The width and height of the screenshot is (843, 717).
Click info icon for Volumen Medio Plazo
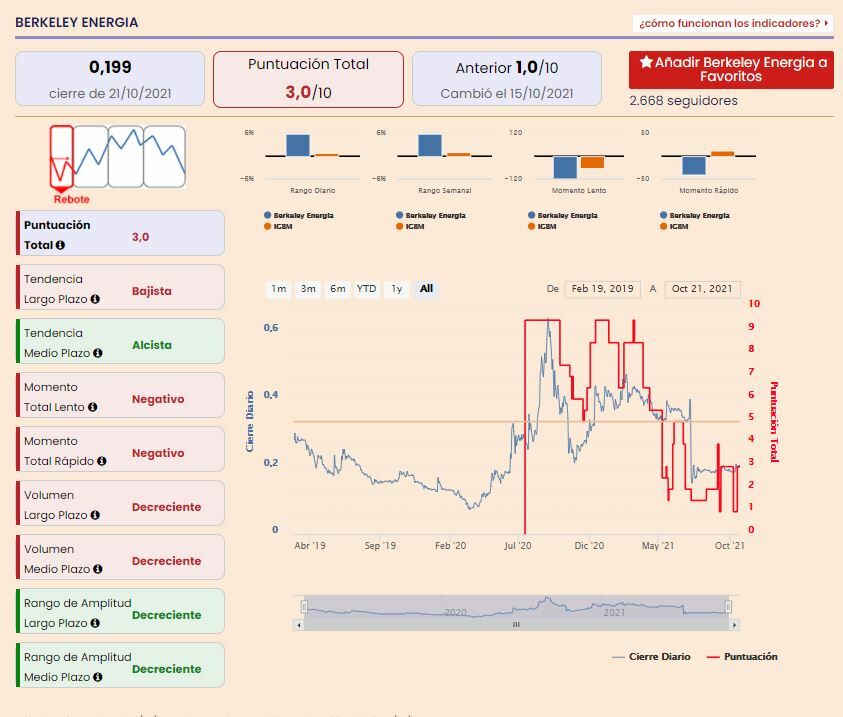(97, 569)
